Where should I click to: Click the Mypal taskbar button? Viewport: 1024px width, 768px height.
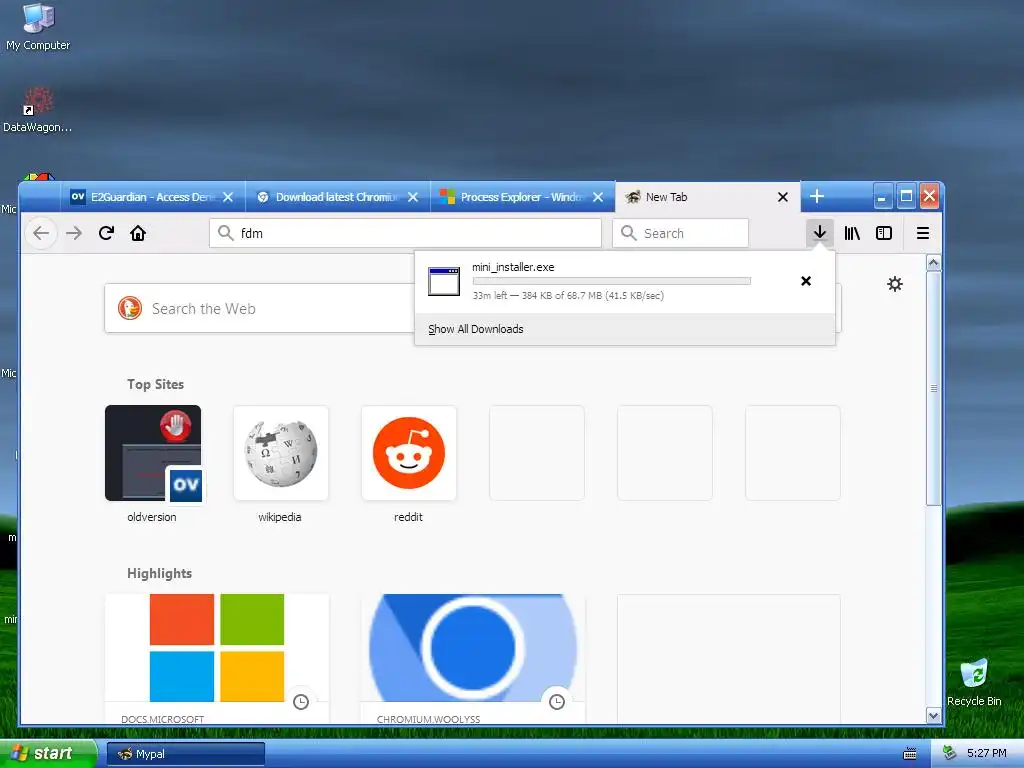185,754
